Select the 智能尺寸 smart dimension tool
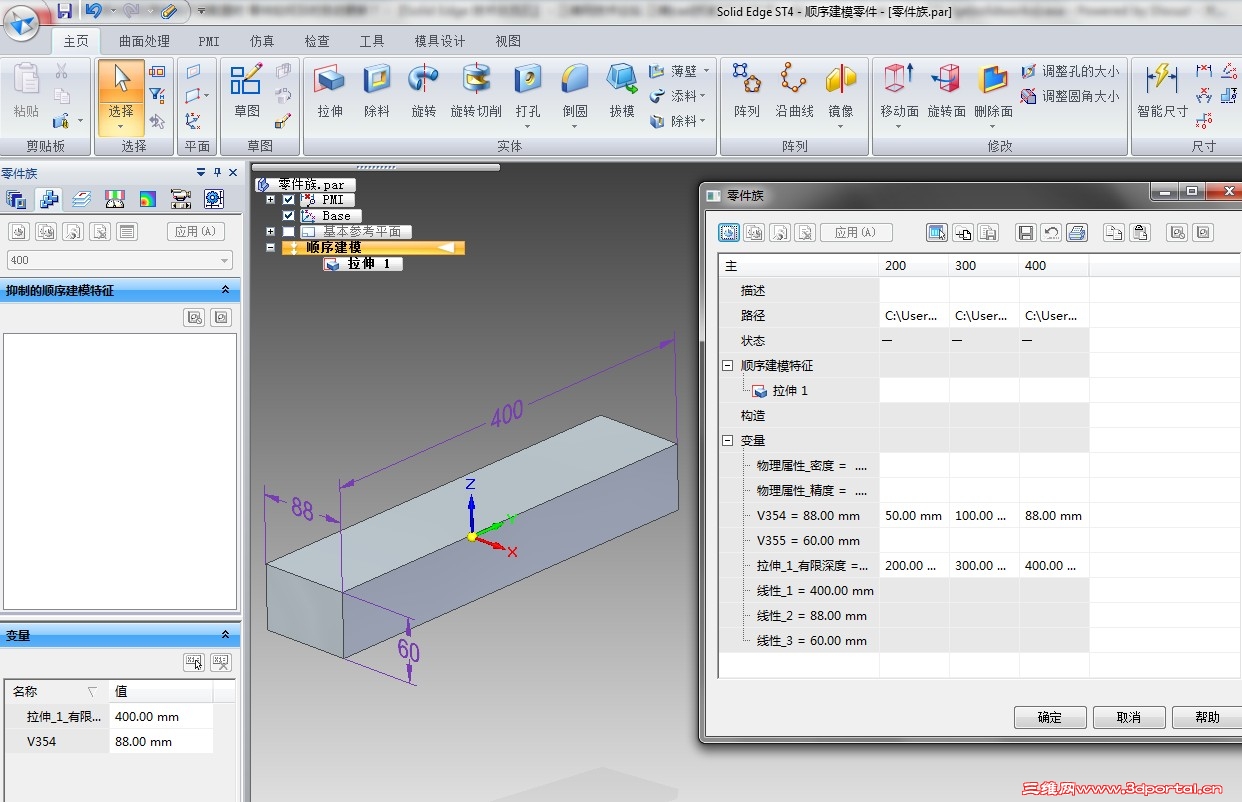Image resolution: width=1242 pixels, height=802 pixels. (x=1162, y=91)
